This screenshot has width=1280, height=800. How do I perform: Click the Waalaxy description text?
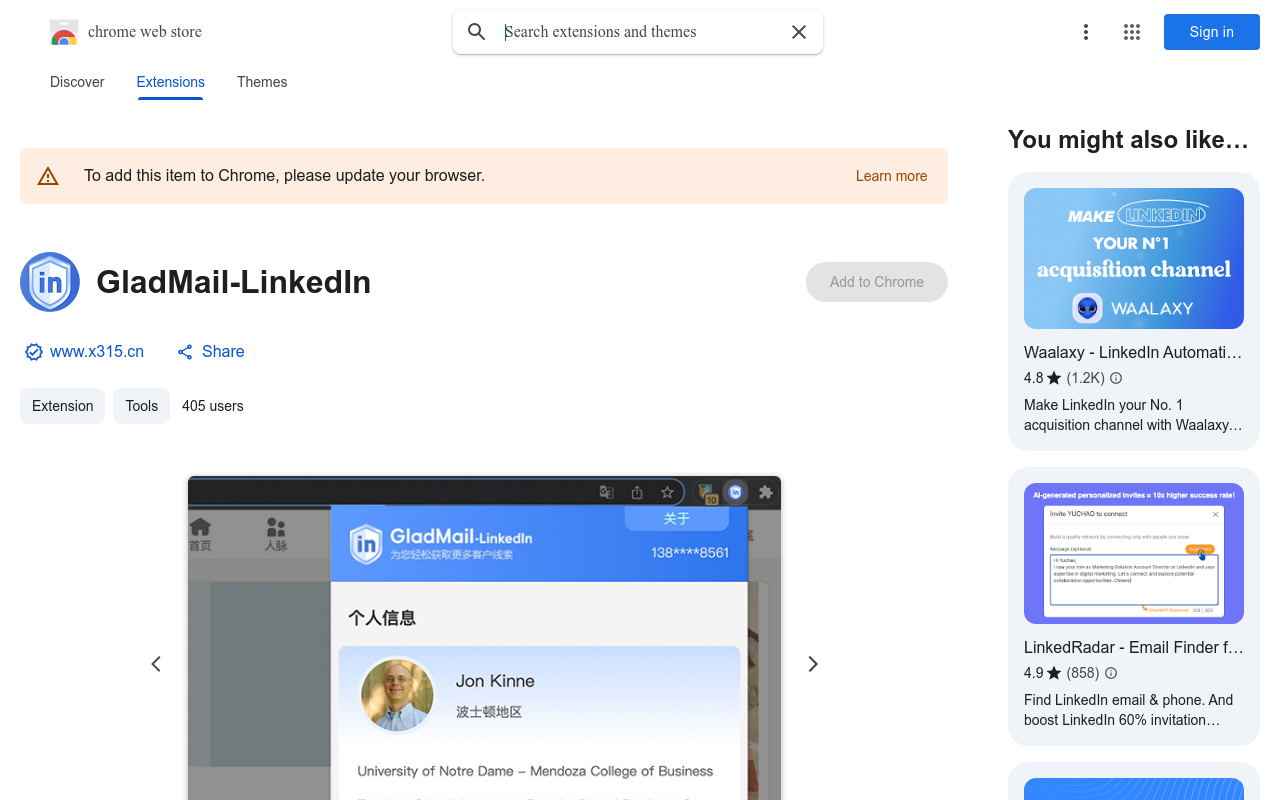click(x=1133, y=415)
